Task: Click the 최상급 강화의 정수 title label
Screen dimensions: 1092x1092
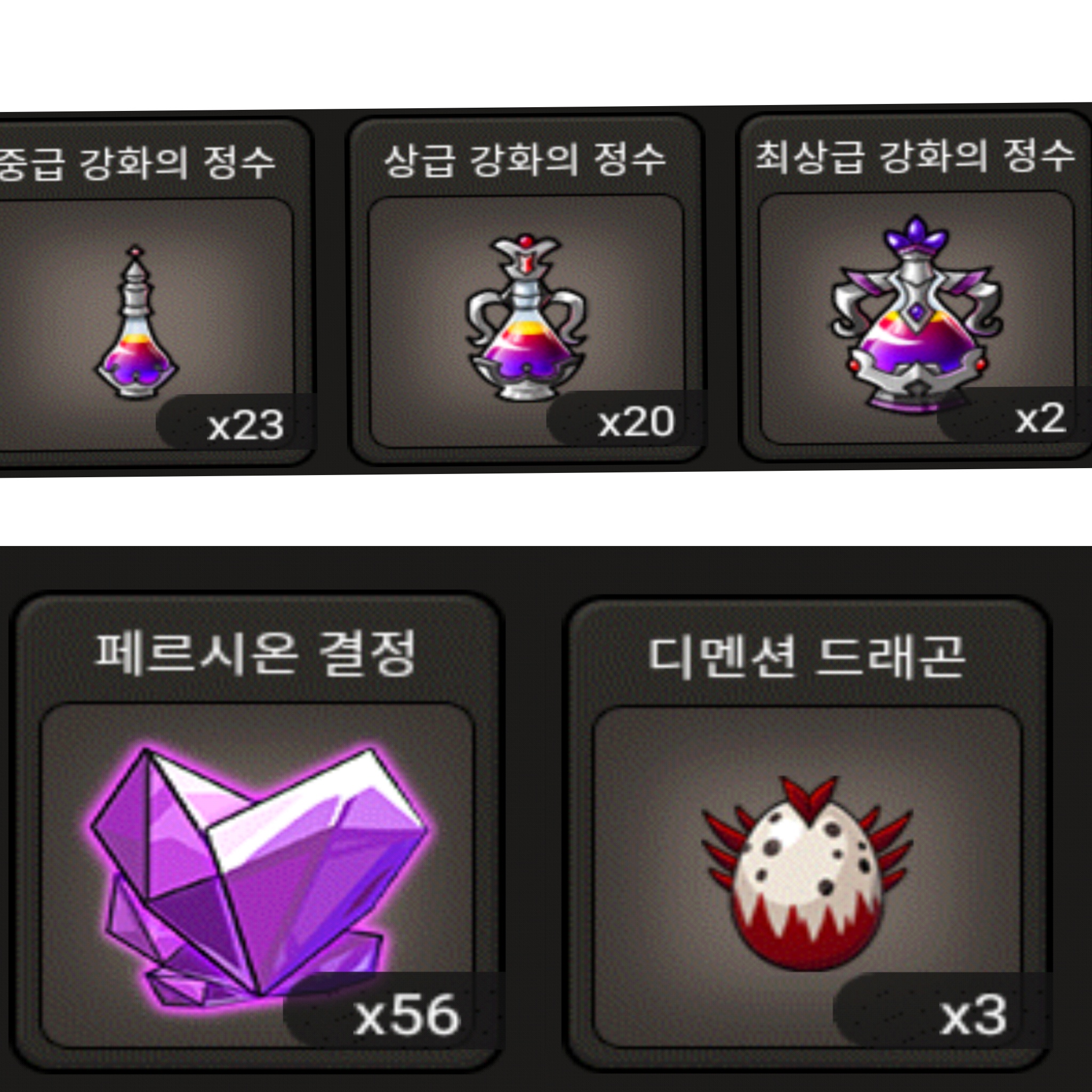Action: click(916, 156)
